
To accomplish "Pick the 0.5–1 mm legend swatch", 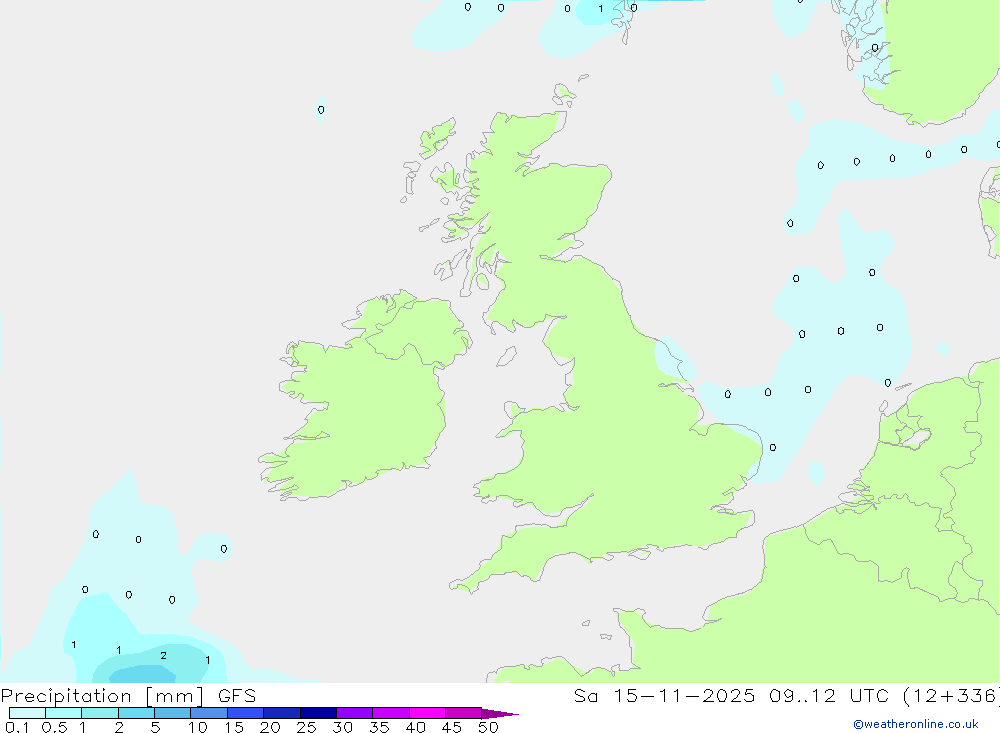I will coord(64,713).
